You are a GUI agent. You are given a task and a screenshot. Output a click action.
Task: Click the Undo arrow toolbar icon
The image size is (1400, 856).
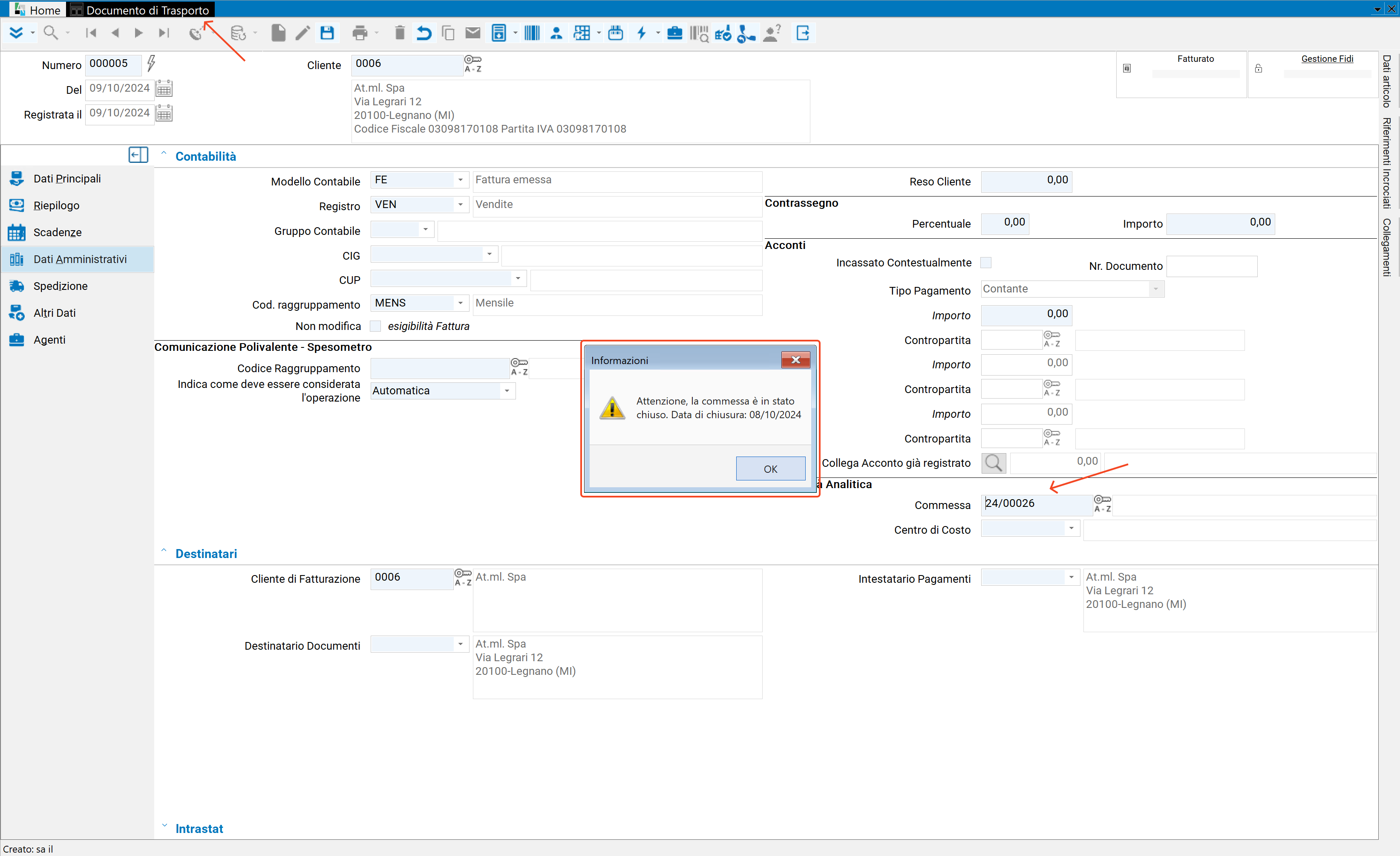[x=424, y=33]
